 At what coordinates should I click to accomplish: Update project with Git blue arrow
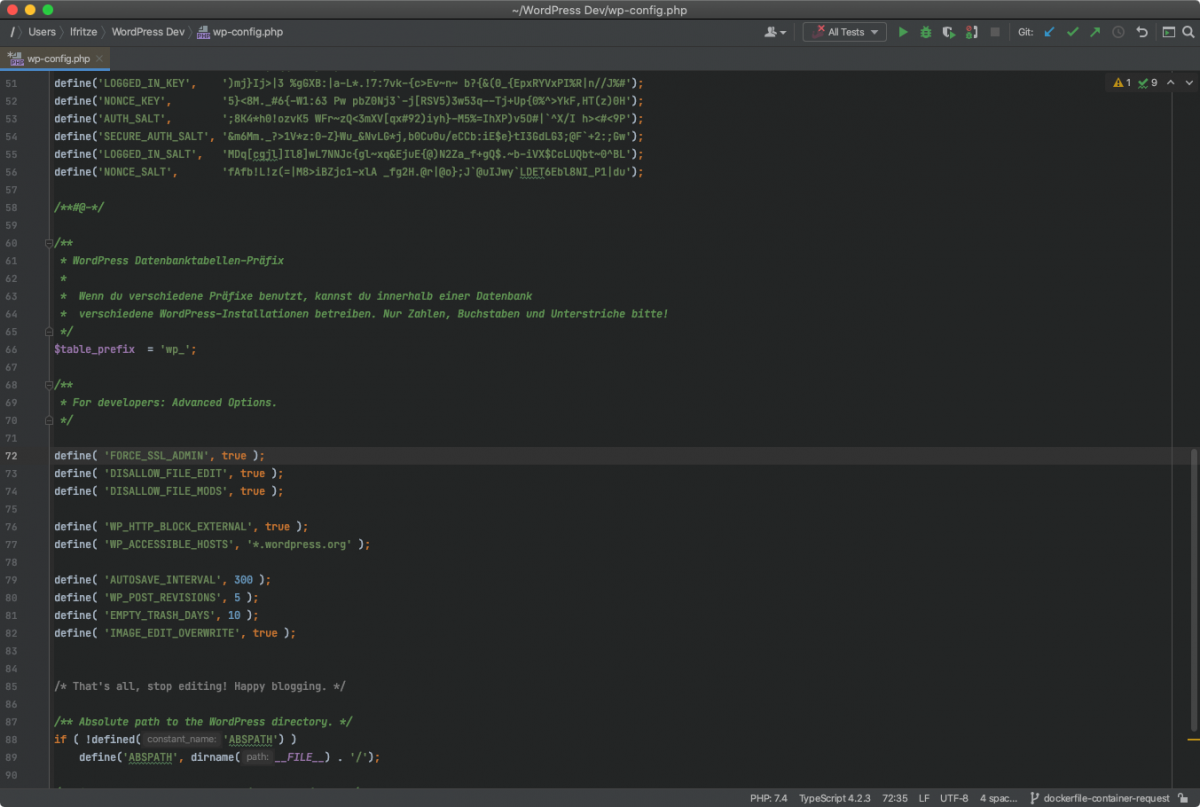click(1049, 32)
